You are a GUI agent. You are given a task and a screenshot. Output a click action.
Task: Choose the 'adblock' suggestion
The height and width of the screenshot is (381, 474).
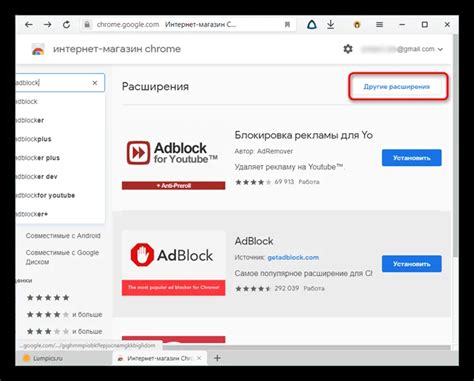pyautogui.click(x=60, y=101)
